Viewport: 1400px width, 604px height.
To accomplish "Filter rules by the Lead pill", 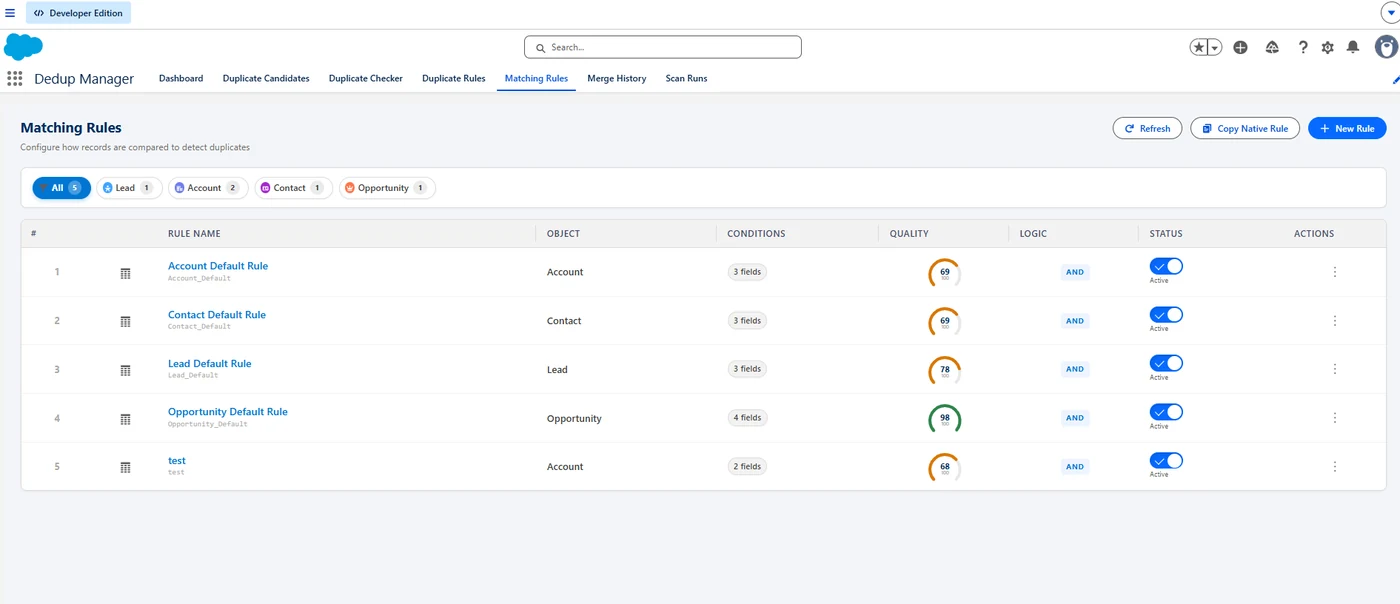I will click(129, 188).
